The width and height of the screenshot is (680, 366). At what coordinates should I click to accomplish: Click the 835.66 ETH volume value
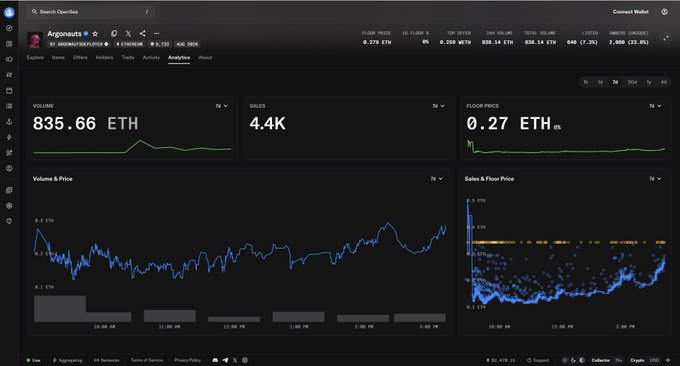[85, 124]
